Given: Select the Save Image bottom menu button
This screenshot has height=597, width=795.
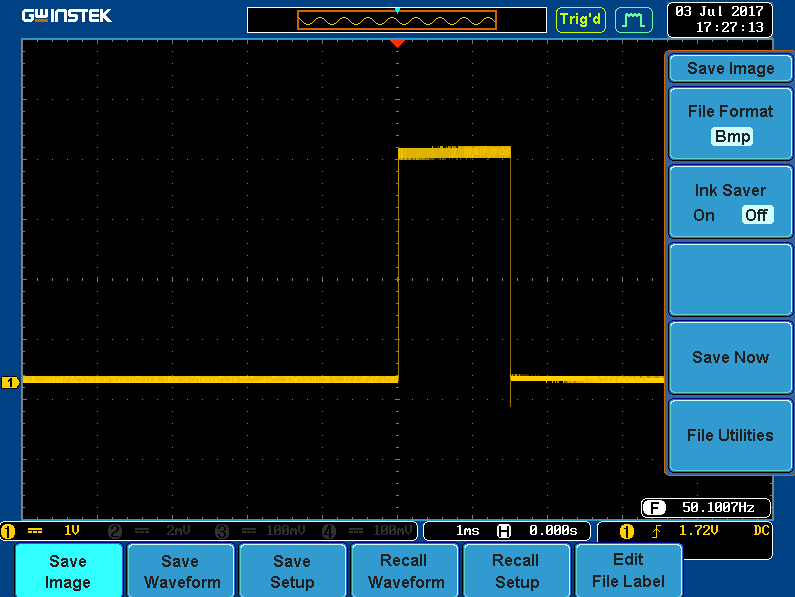Looking at the screenshot, I should click(x=68, y=571).
